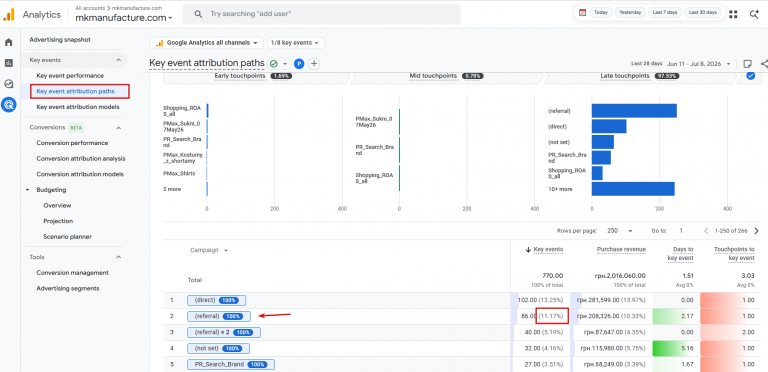Open the report notes icon
This screenshot has height=372, width=768.
[x=747, y=64]
